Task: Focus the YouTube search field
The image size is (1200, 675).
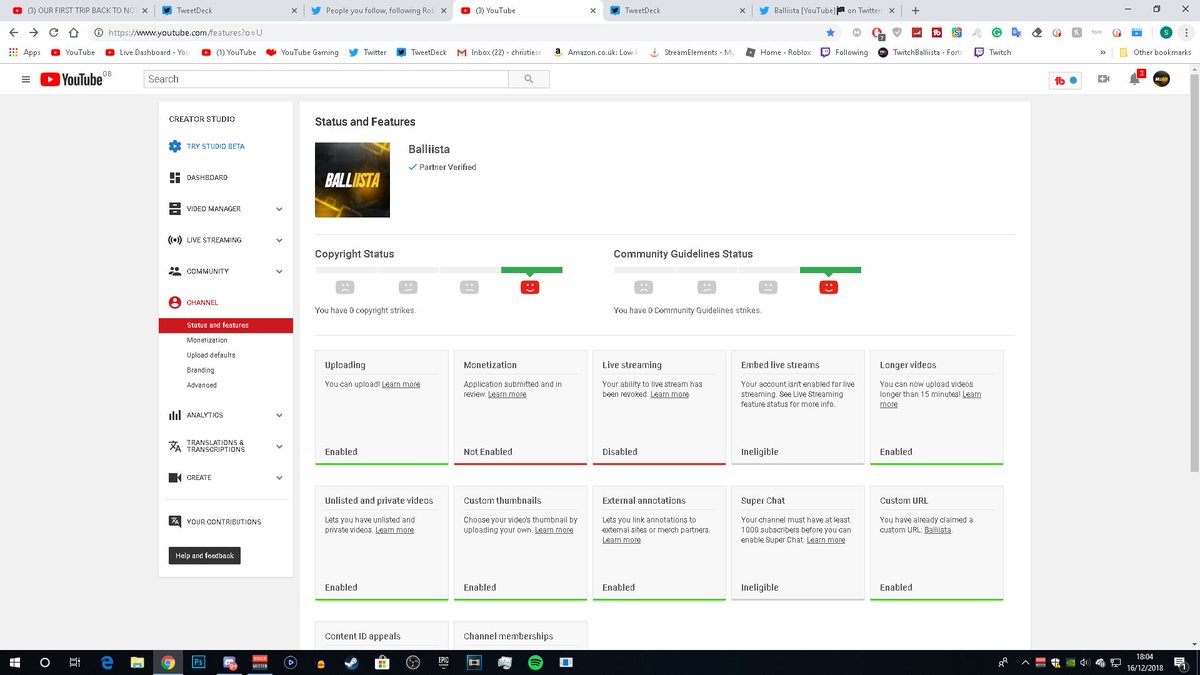Action: 327,79
